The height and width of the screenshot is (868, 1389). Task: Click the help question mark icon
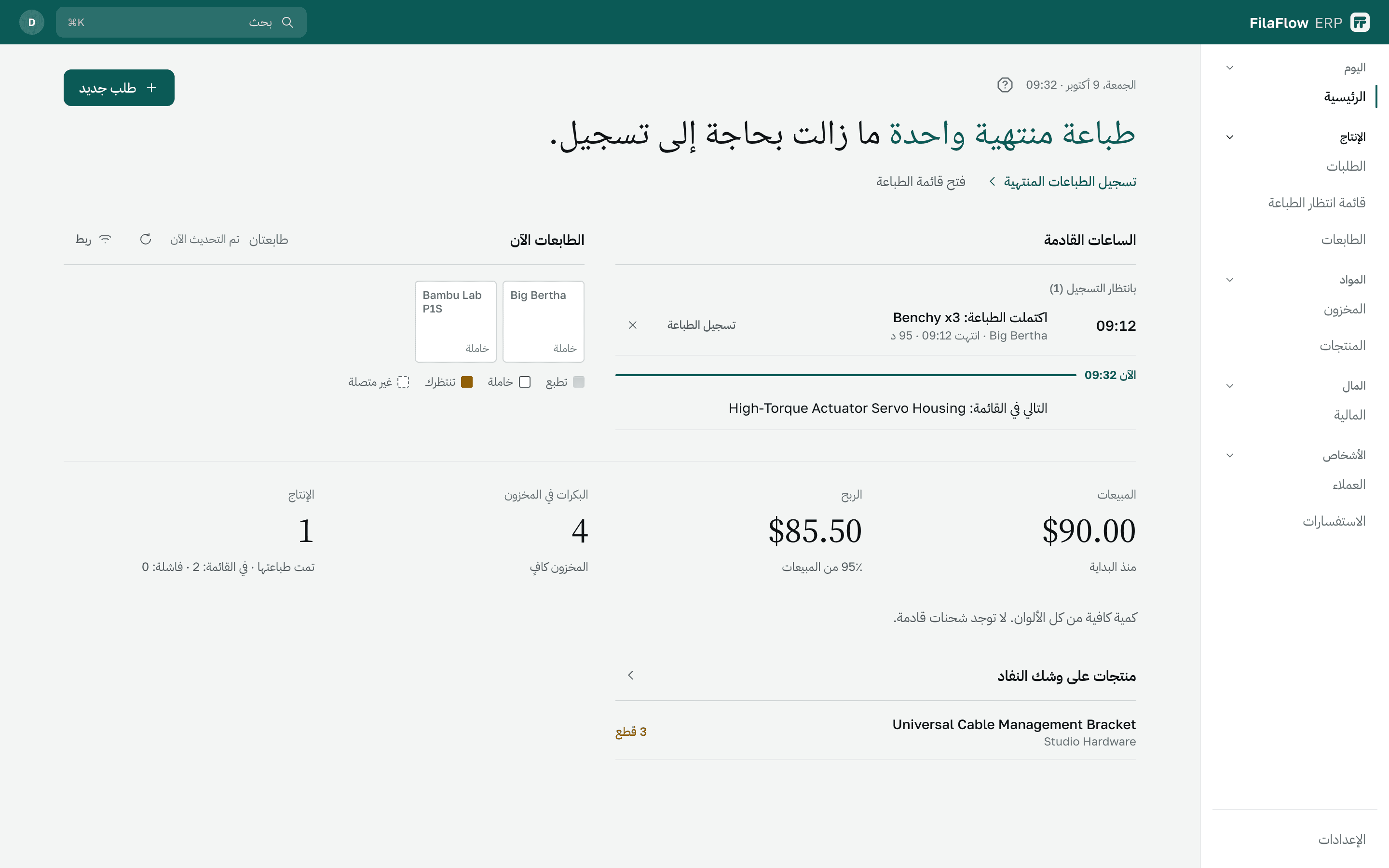pos(1005,85)
